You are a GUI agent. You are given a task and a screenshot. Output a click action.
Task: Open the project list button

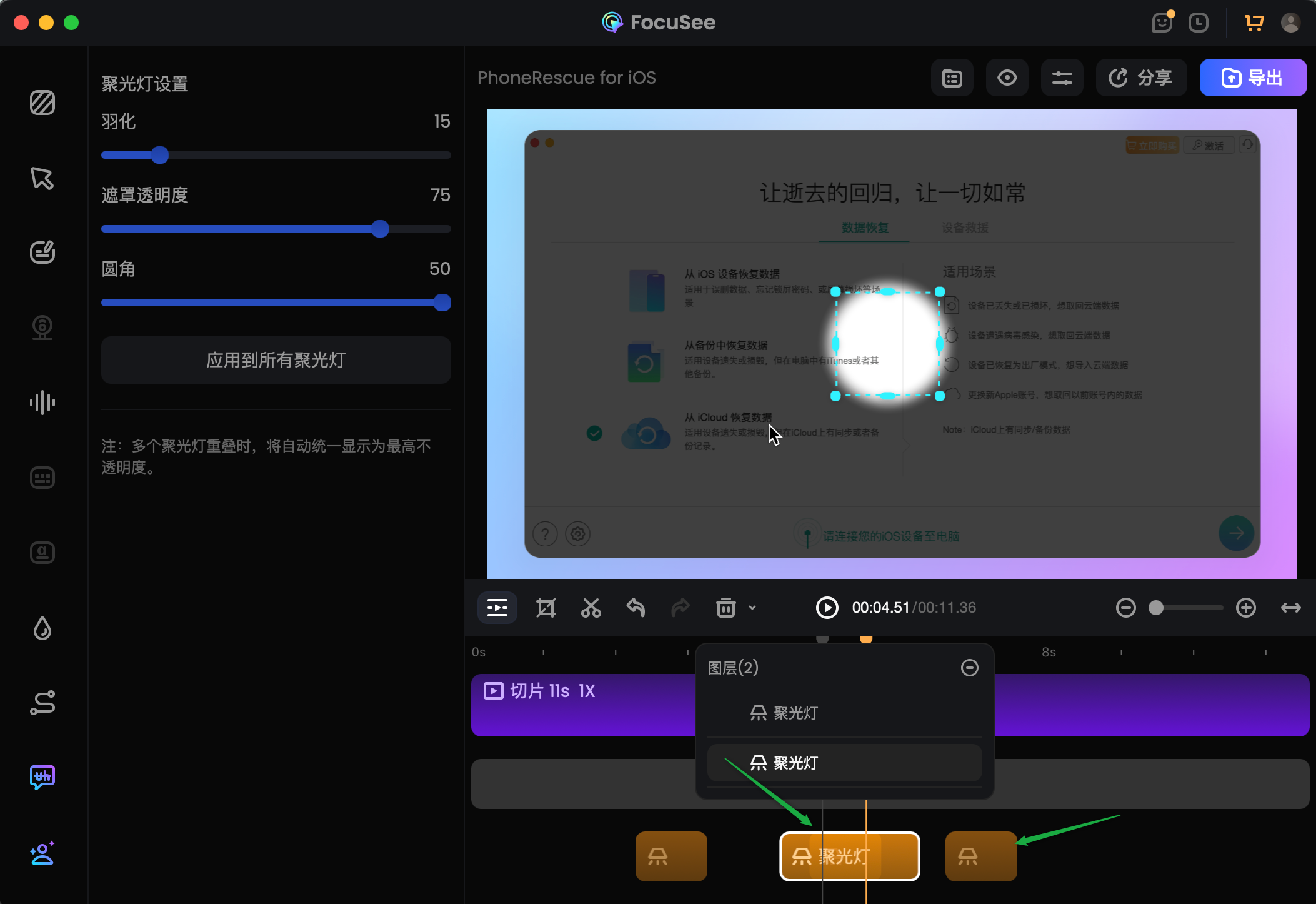point(952,78)
